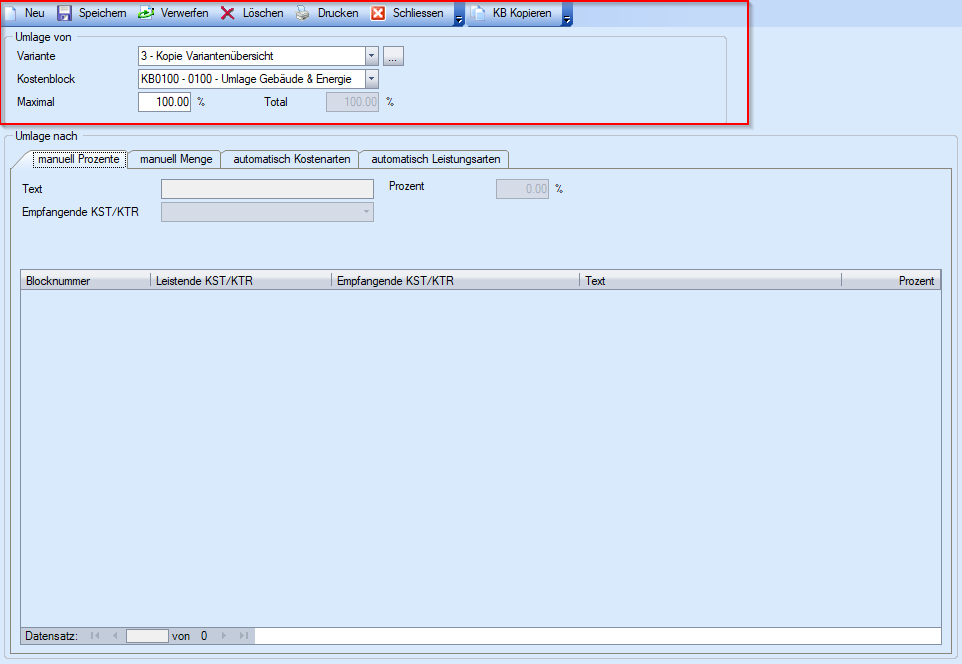Click the Speichern floppy disk icon
Image resolution: width=962 pixels, height=664 pixels.
(64, 13)
